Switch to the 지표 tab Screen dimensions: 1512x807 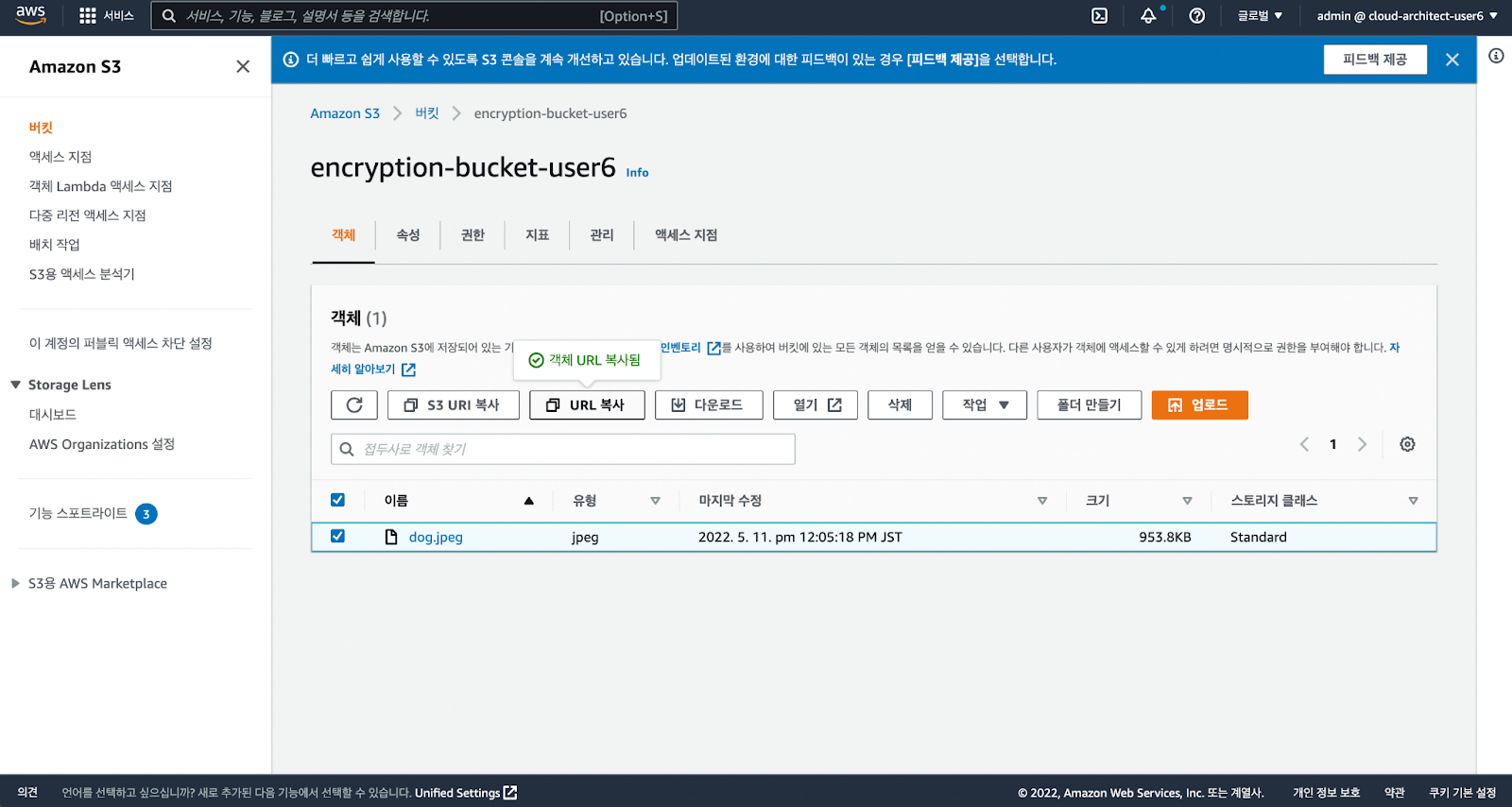[537, 235]
